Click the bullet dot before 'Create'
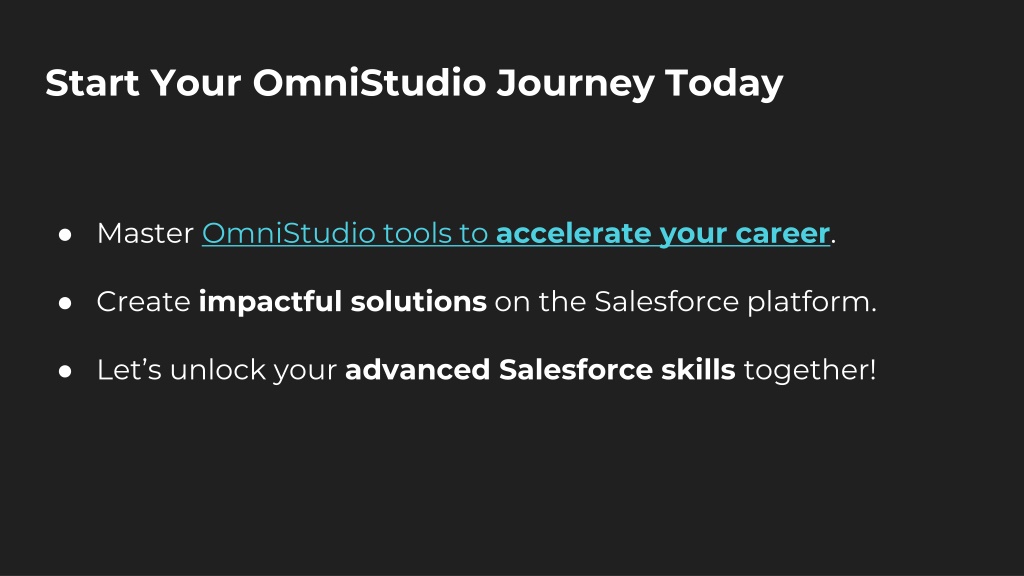 [65, 303]
